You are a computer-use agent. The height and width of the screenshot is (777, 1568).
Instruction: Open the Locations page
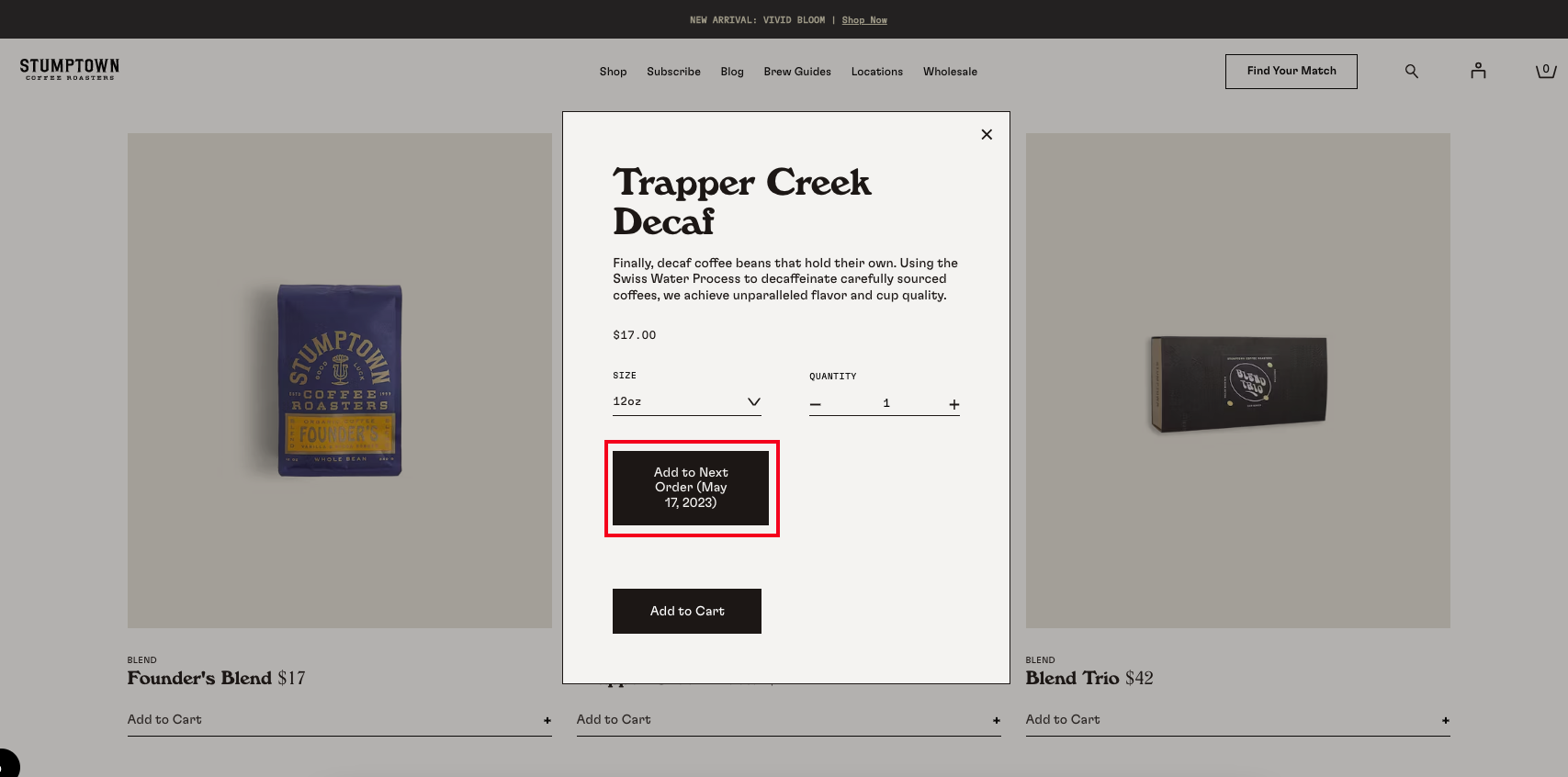pos(877,72)
